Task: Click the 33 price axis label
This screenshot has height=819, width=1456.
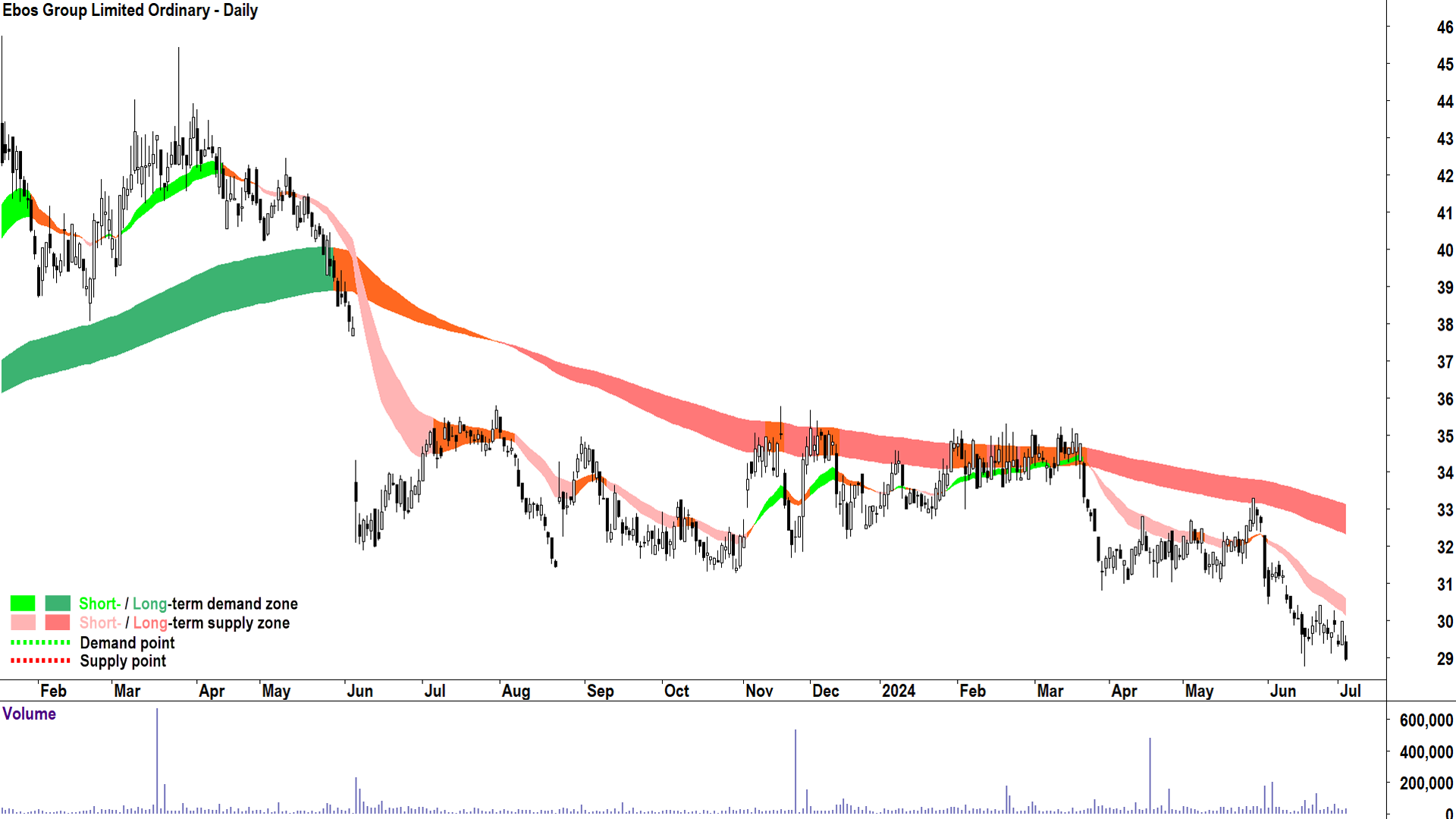Action: pyautogui.click(x=1445, y=510)
